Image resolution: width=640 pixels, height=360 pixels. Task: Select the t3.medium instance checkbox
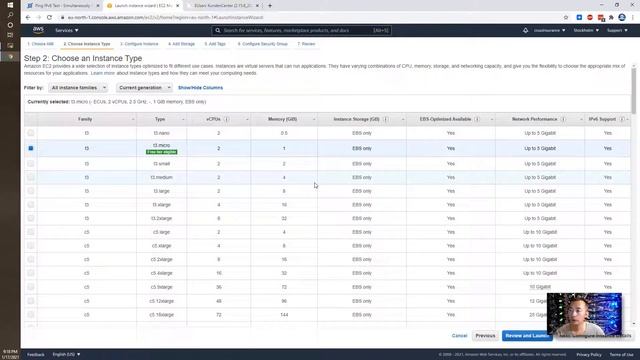[x=31, y=177]
